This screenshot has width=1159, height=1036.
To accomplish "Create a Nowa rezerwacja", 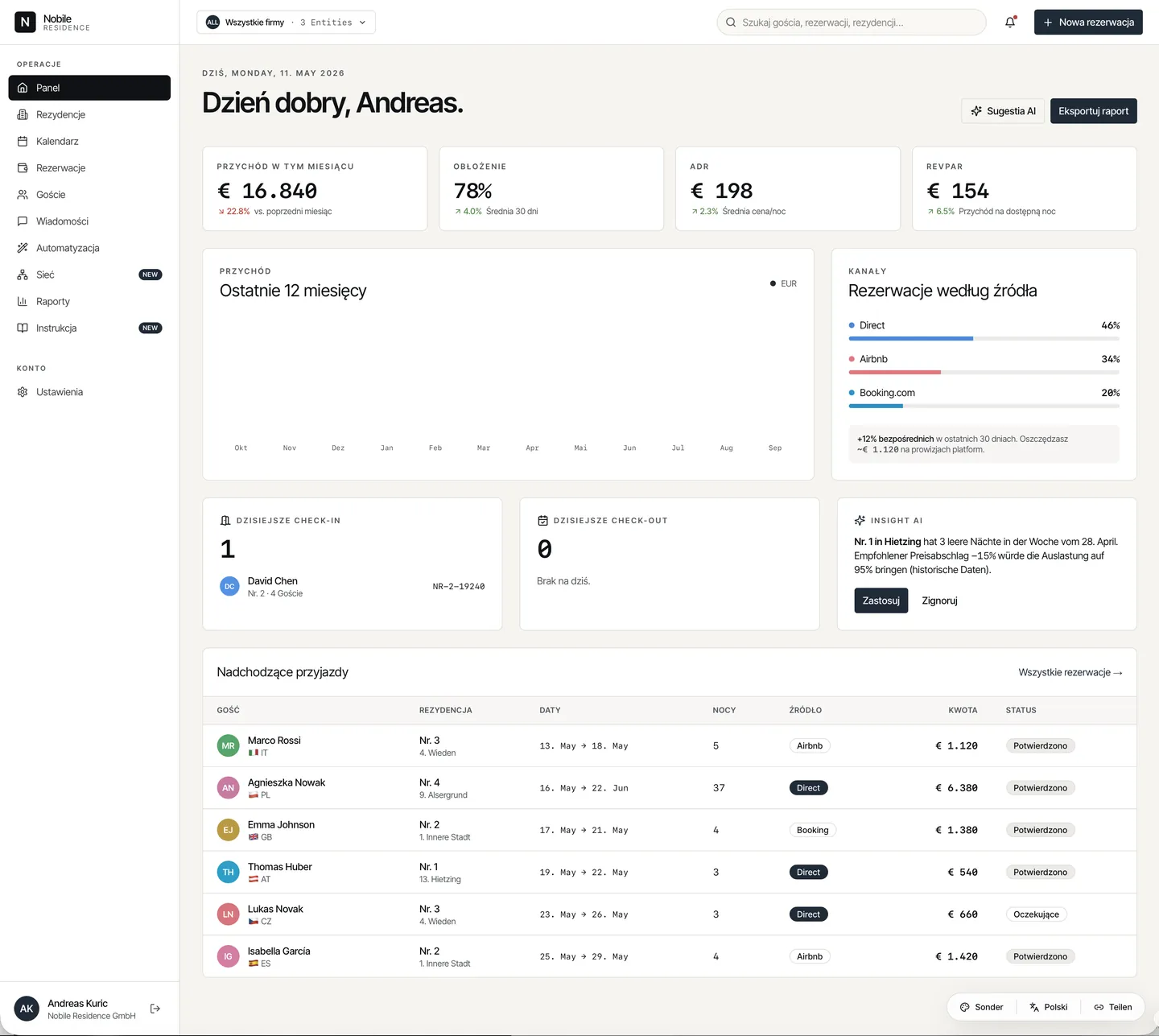I will [x=1088, y=23].
